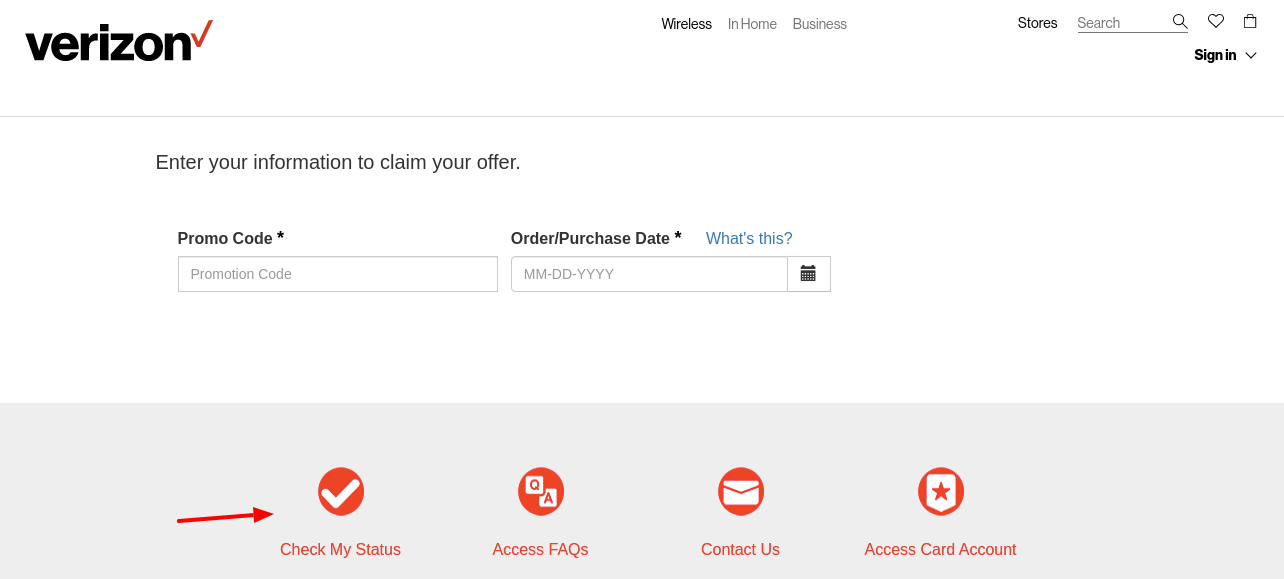The height and width of the screenshot is (579, 1284).
Task: Open the Stores page
Action: (x=1037, y=22)
